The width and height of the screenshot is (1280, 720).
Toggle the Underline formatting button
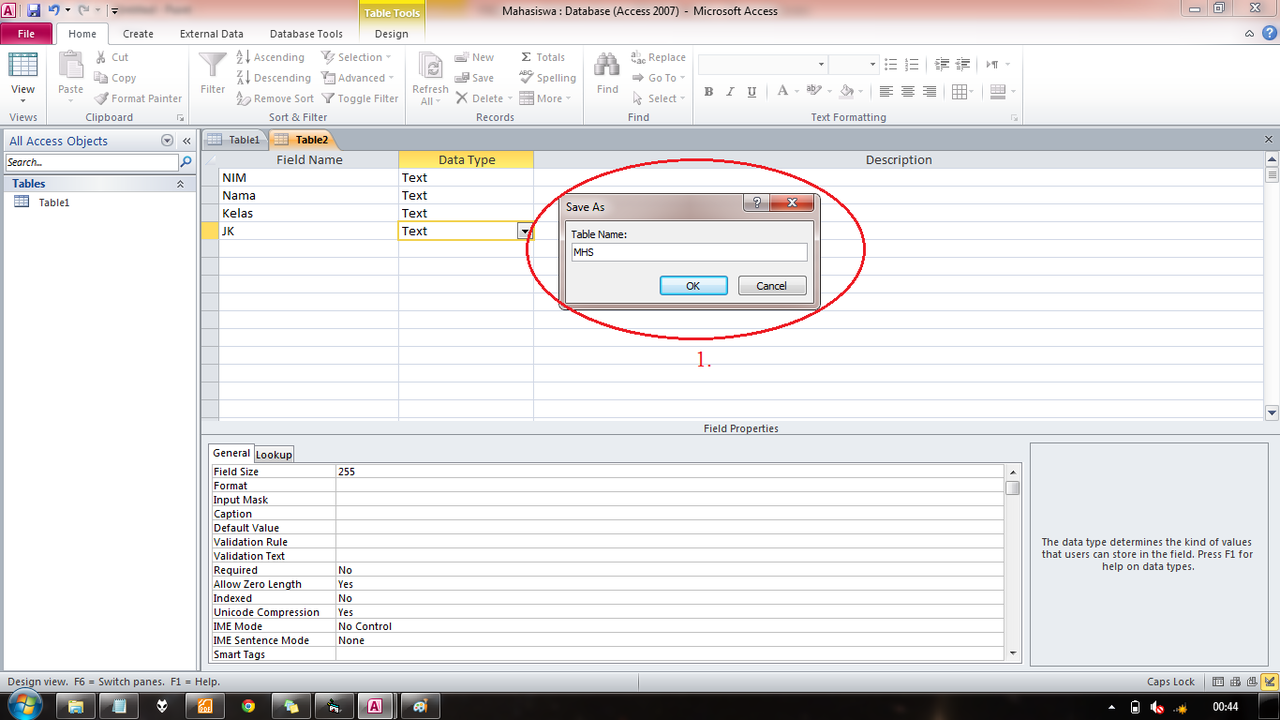pos(750,92)
